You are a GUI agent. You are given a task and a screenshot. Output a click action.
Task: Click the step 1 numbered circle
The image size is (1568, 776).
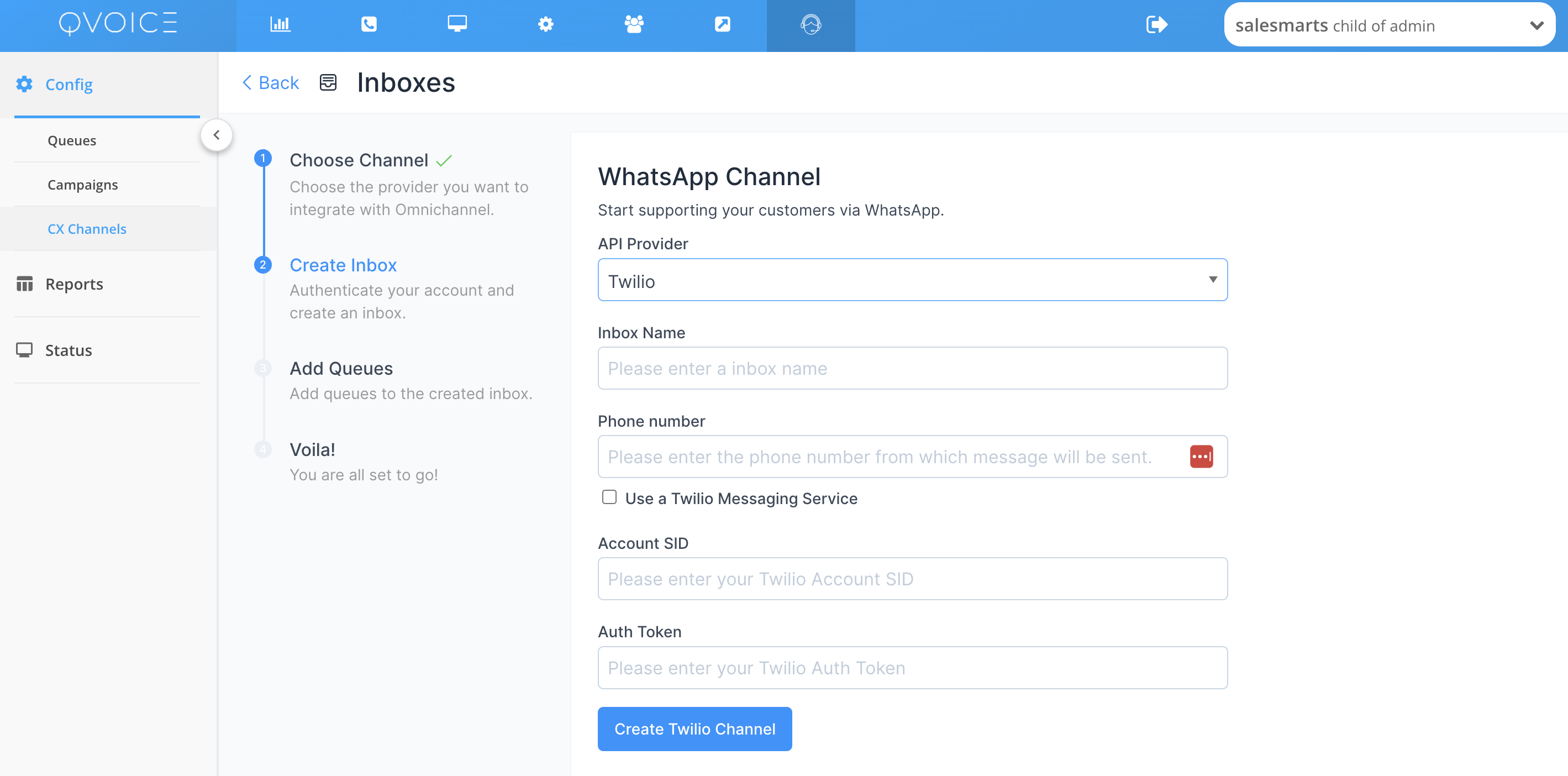point(263,159)
